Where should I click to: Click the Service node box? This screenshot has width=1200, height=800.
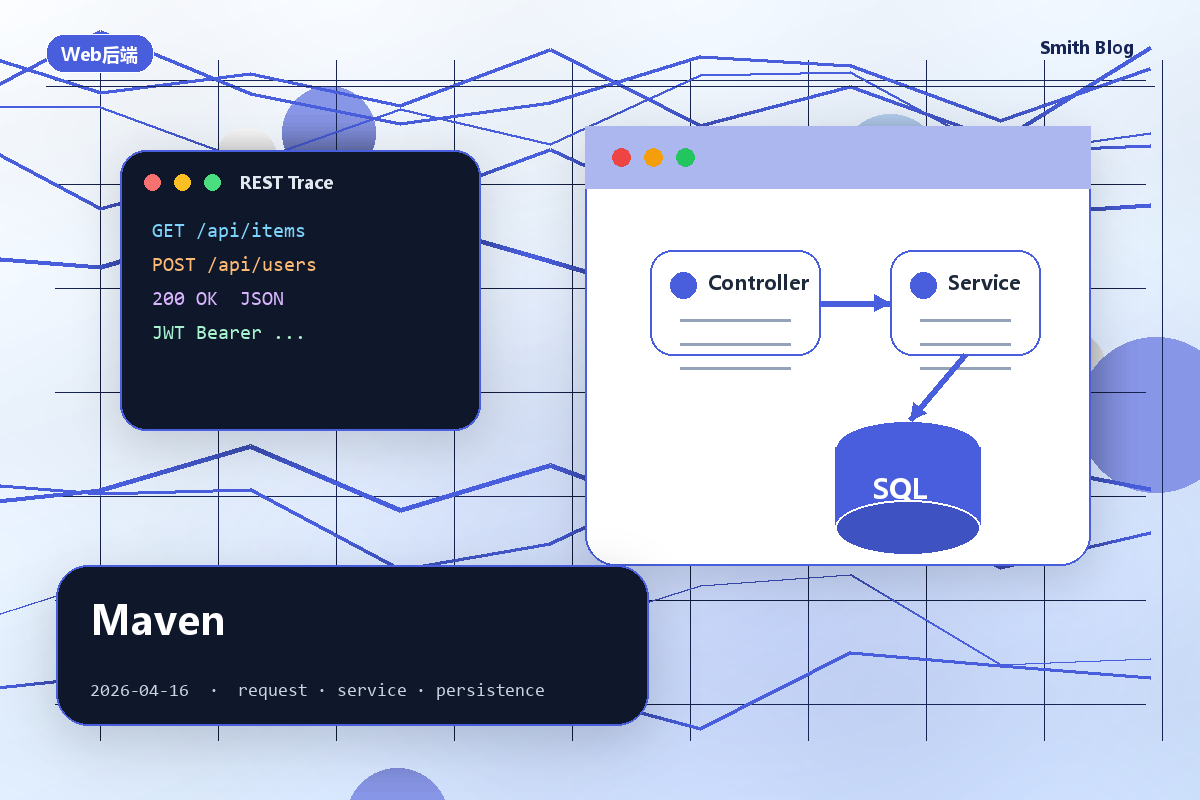[x=965, y=303]
